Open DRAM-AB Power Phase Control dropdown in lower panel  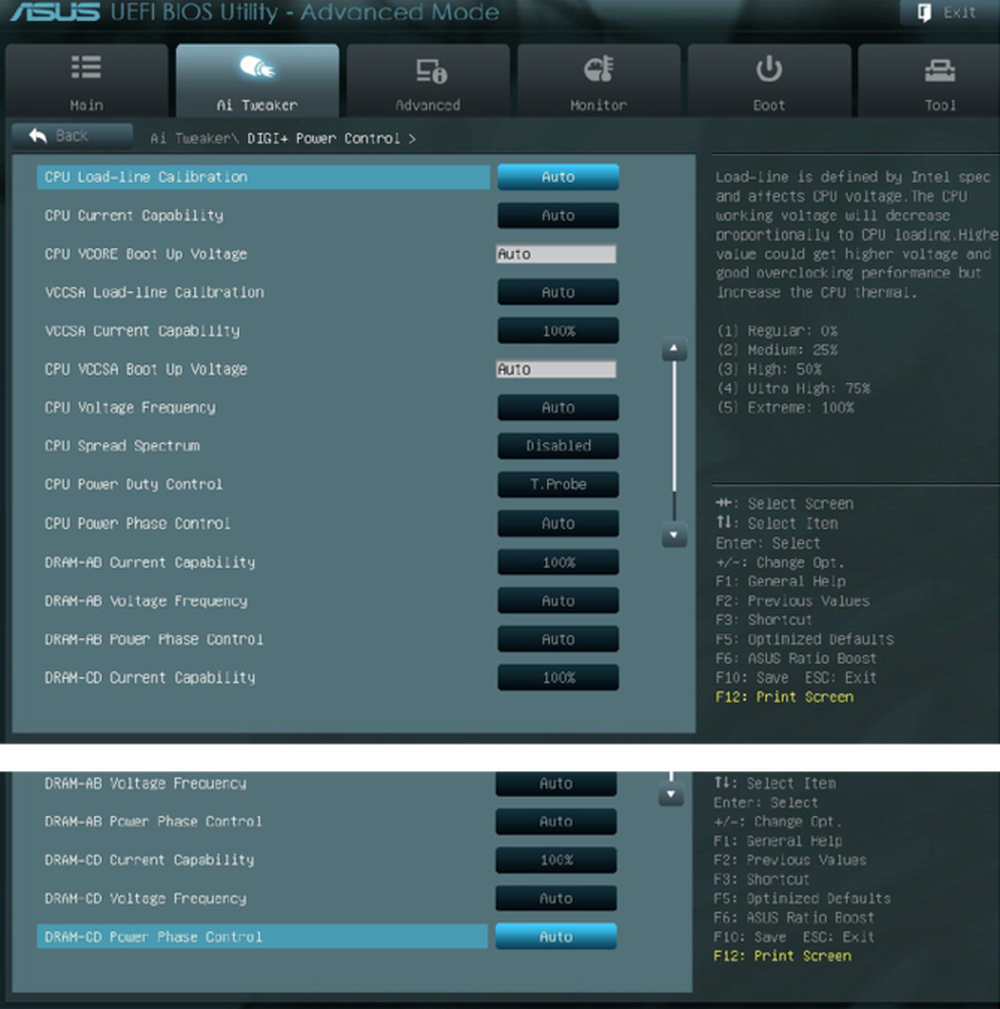tap(556, 822)
